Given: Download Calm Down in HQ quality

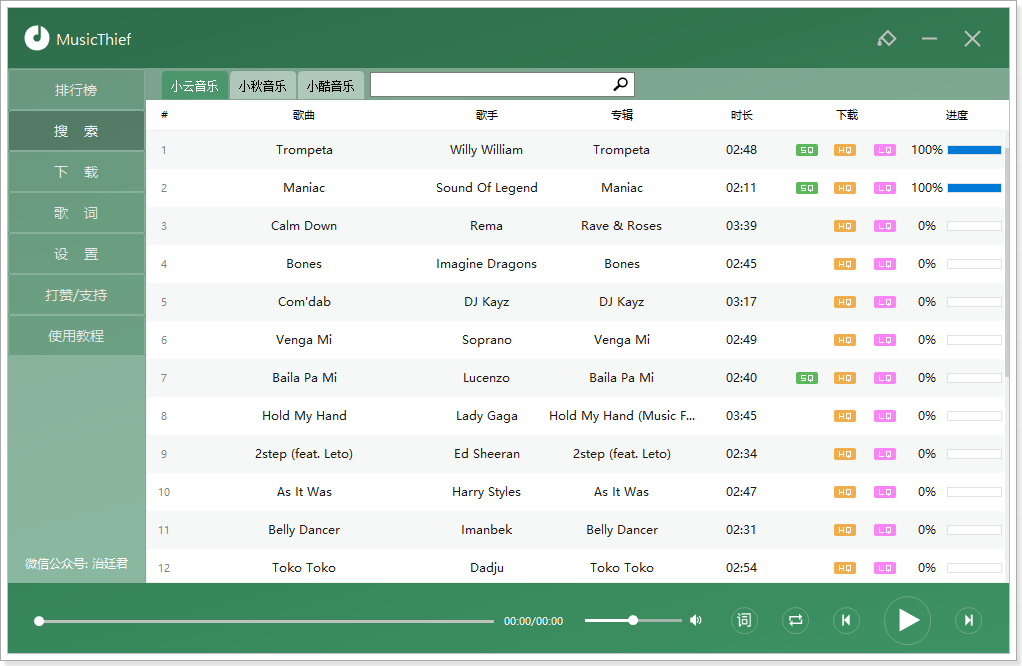Looking at the screenshot, I should (x=845, y=226).
